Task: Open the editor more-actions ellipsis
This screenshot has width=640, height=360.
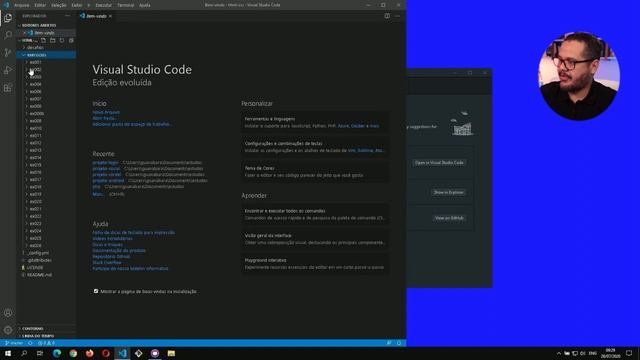Action: point(398,16)
